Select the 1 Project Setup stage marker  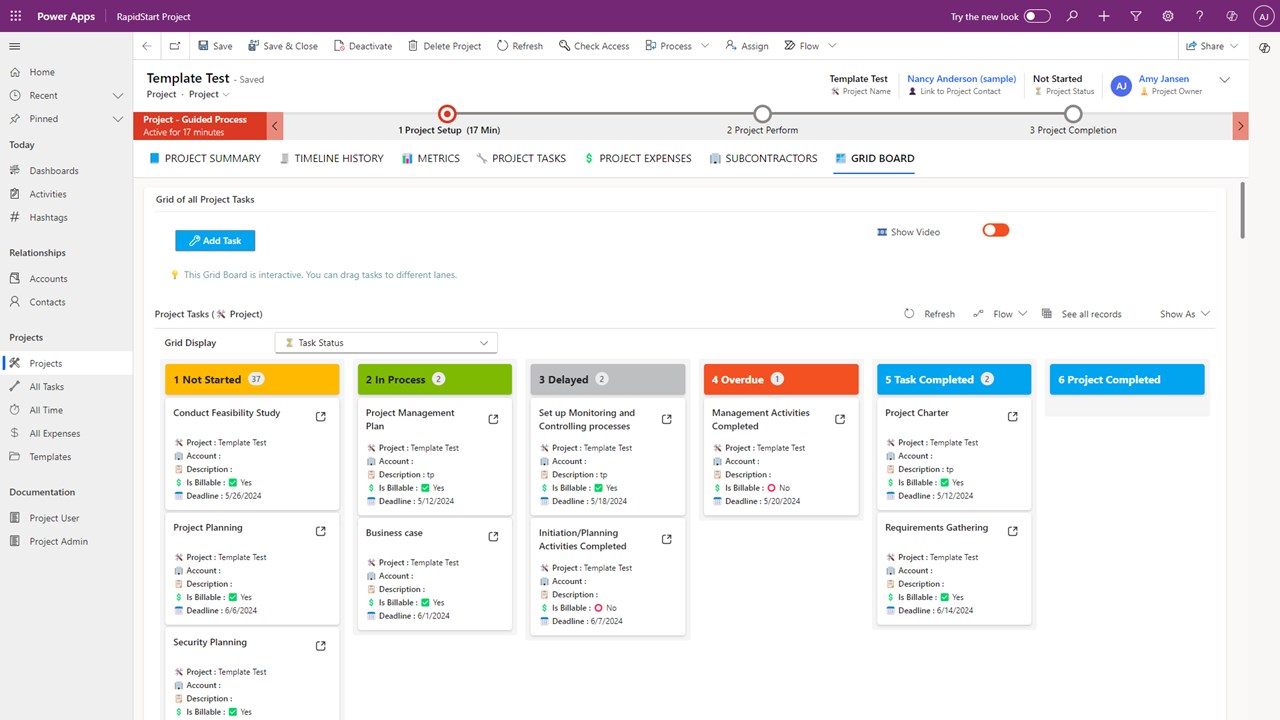point(447,114)
